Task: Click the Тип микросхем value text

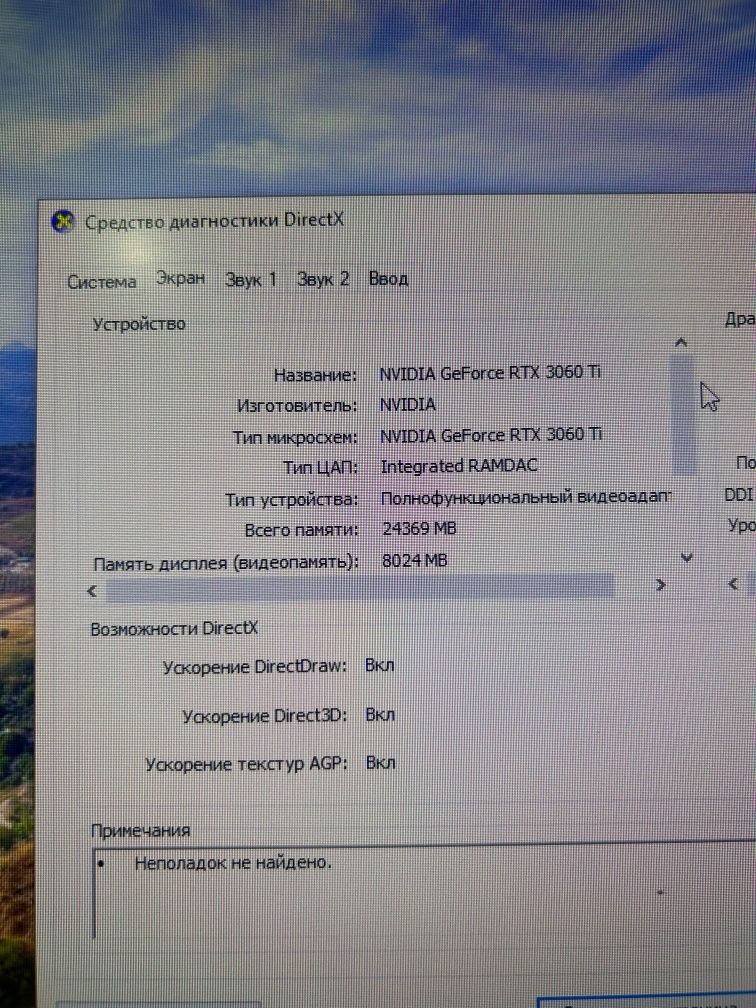Action: 491,435
